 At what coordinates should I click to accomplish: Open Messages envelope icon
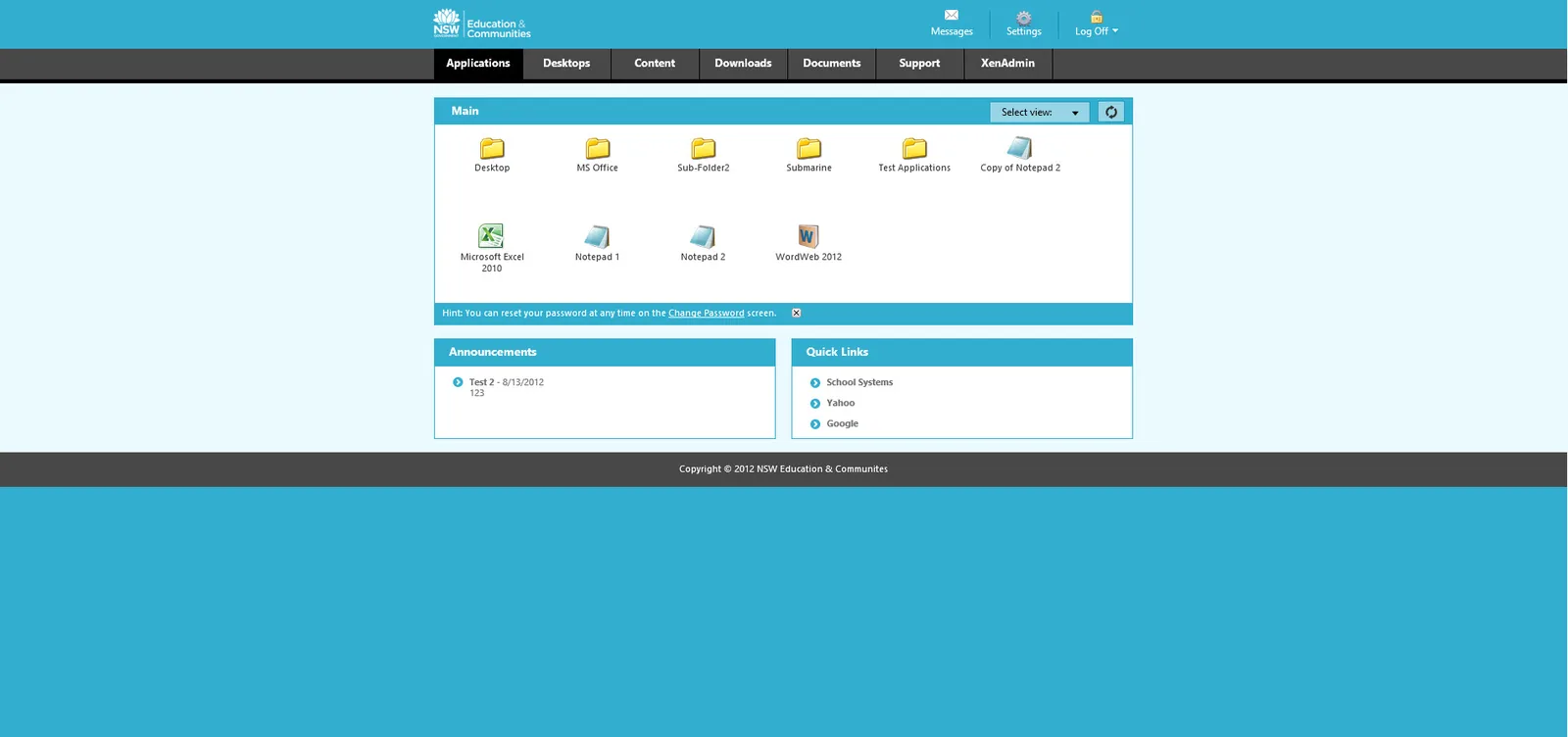[x=952, y=15]
